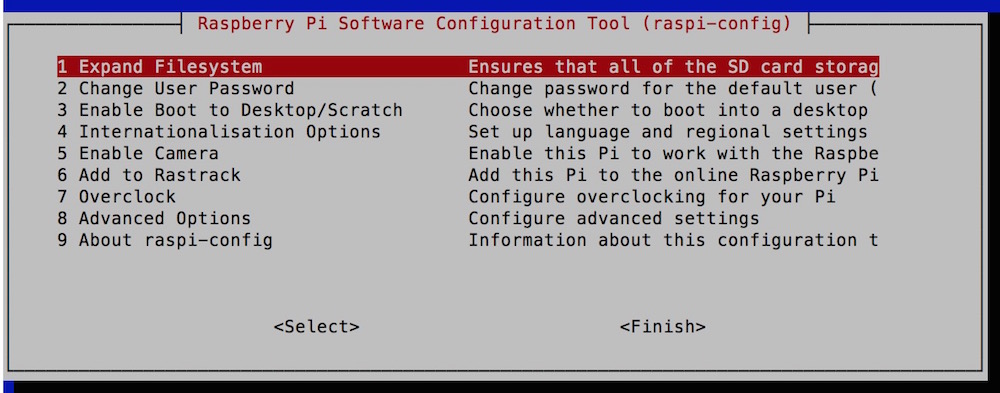Viewport: 1000px width, 393px height.
Task: Choose the Enable Camera option
Action: coord(138,154)
